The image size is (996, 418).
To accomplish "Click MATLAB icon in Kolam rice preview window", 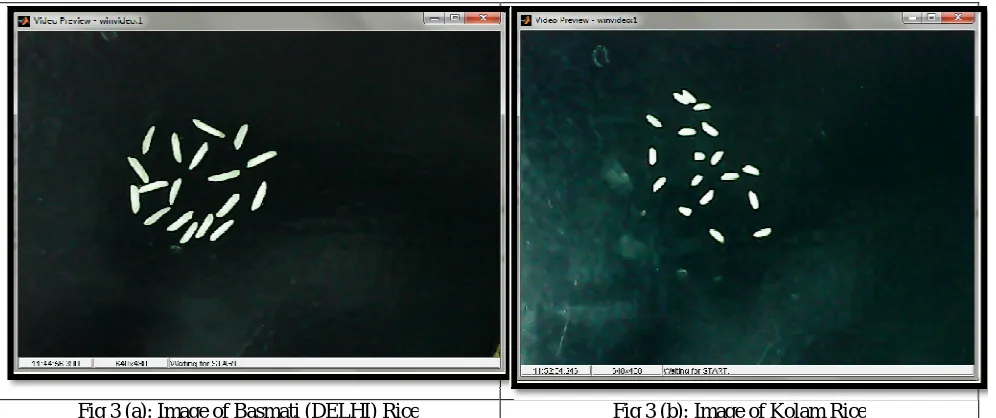I will (526, 20).
